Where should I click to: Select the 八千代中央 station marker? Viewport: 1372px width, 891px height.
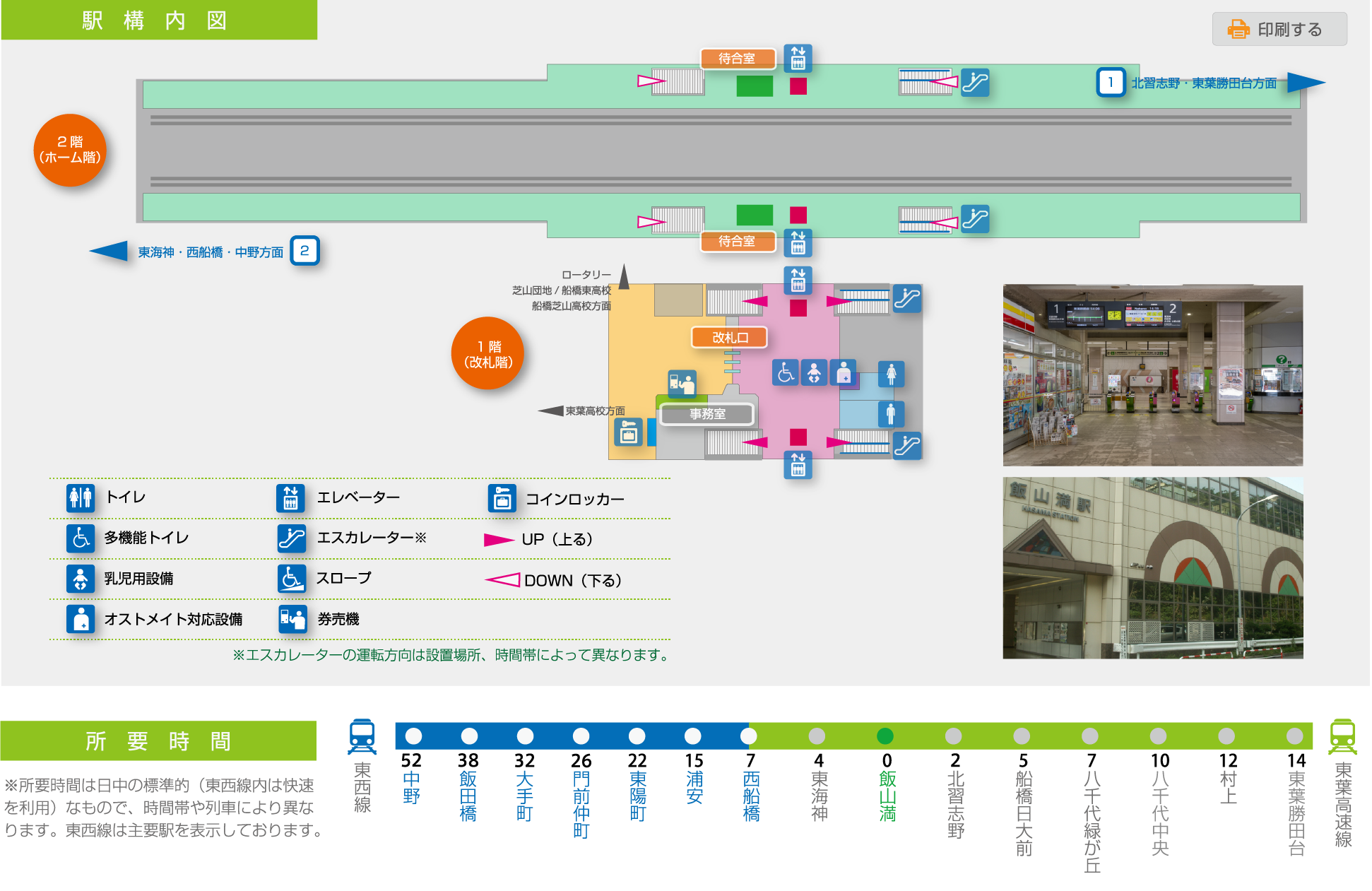pyautogui.click(x=1158, y=736)
